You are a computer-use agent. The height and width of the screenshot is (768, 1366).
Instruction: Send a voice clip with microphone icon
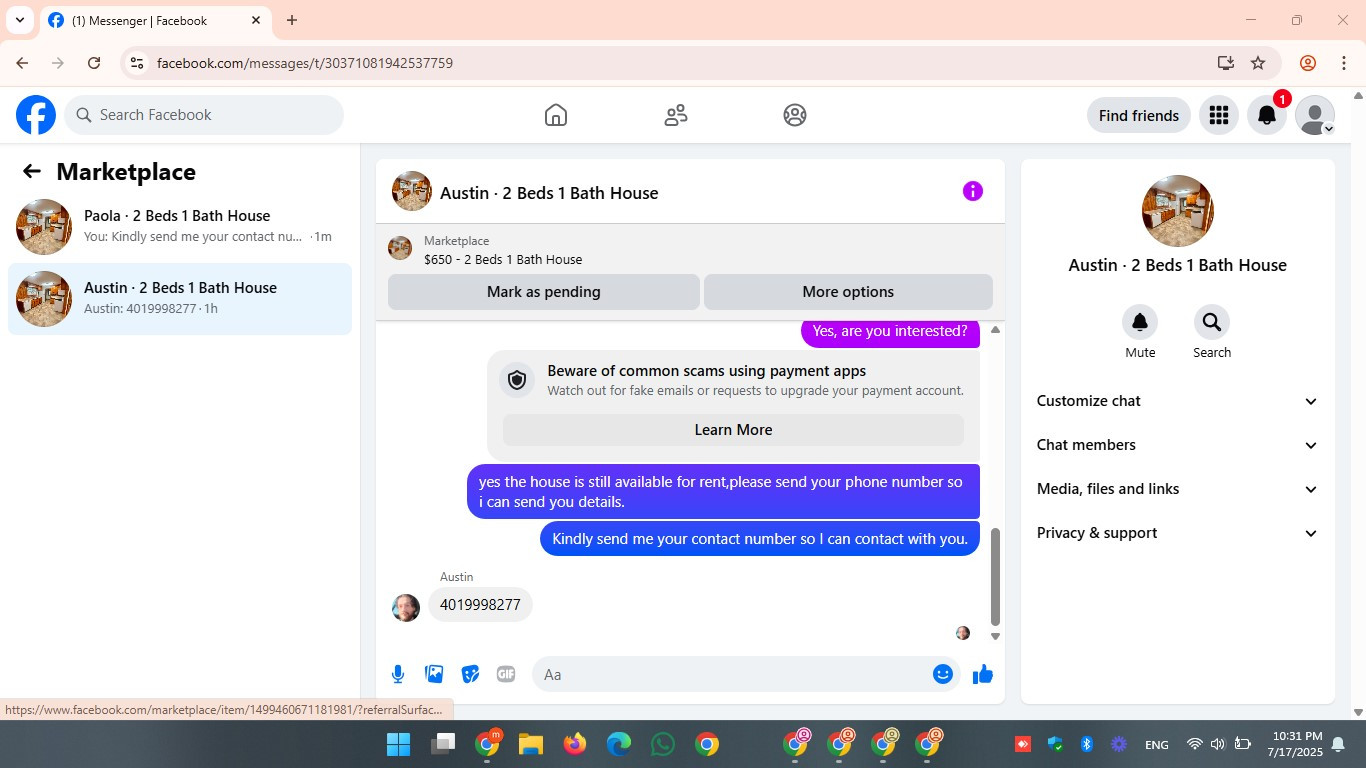coord(398,674)
